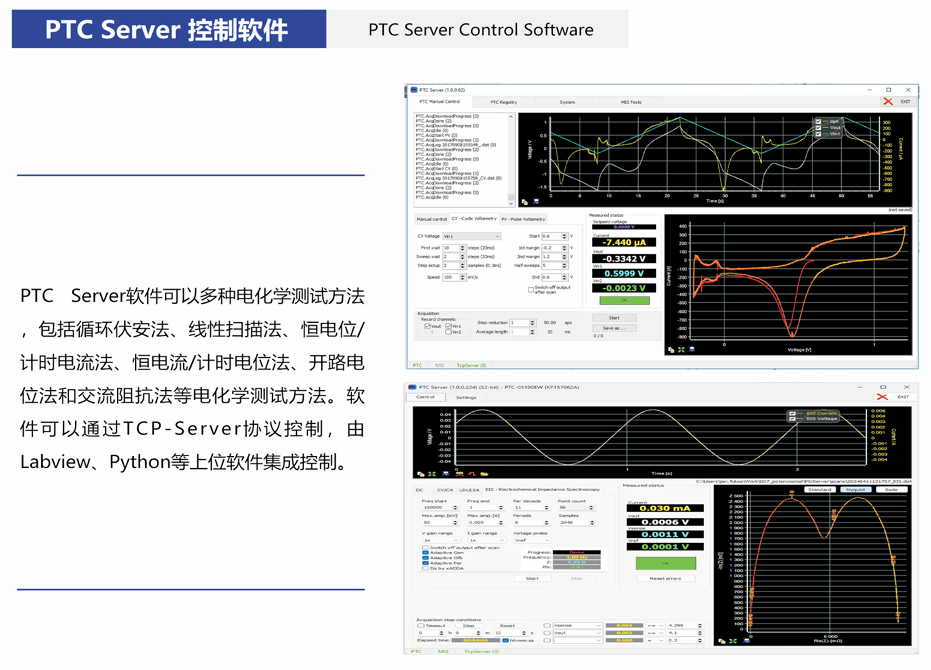Enable the Dis by xADDA checkbox

(x=425, y=568)
